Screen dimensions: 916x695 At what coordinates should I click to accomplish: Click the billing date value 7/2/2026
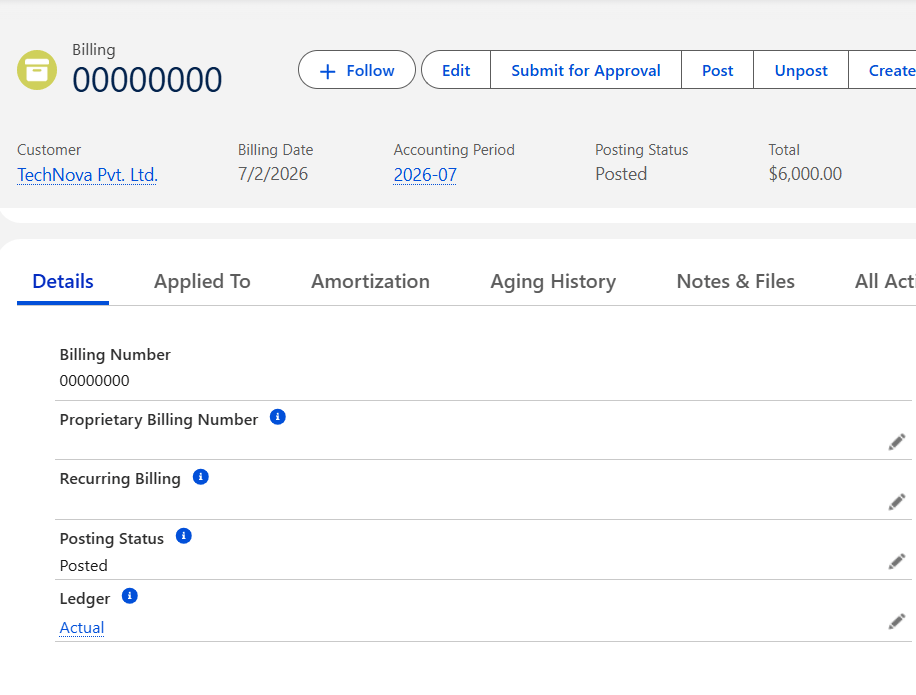pyautogui.click(x=273, y=174)
